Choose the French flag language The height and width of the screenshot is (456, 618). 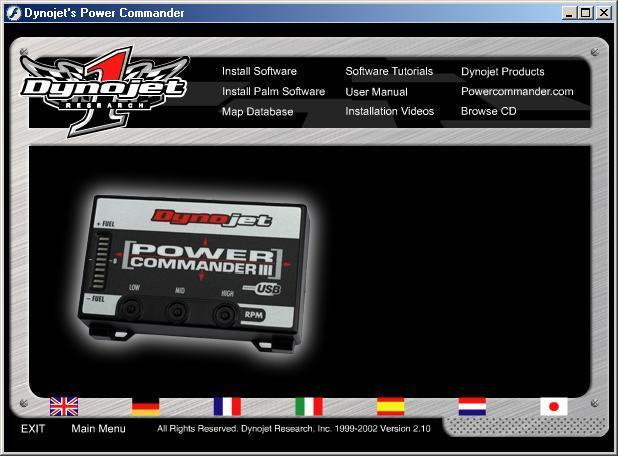point(227,406)
